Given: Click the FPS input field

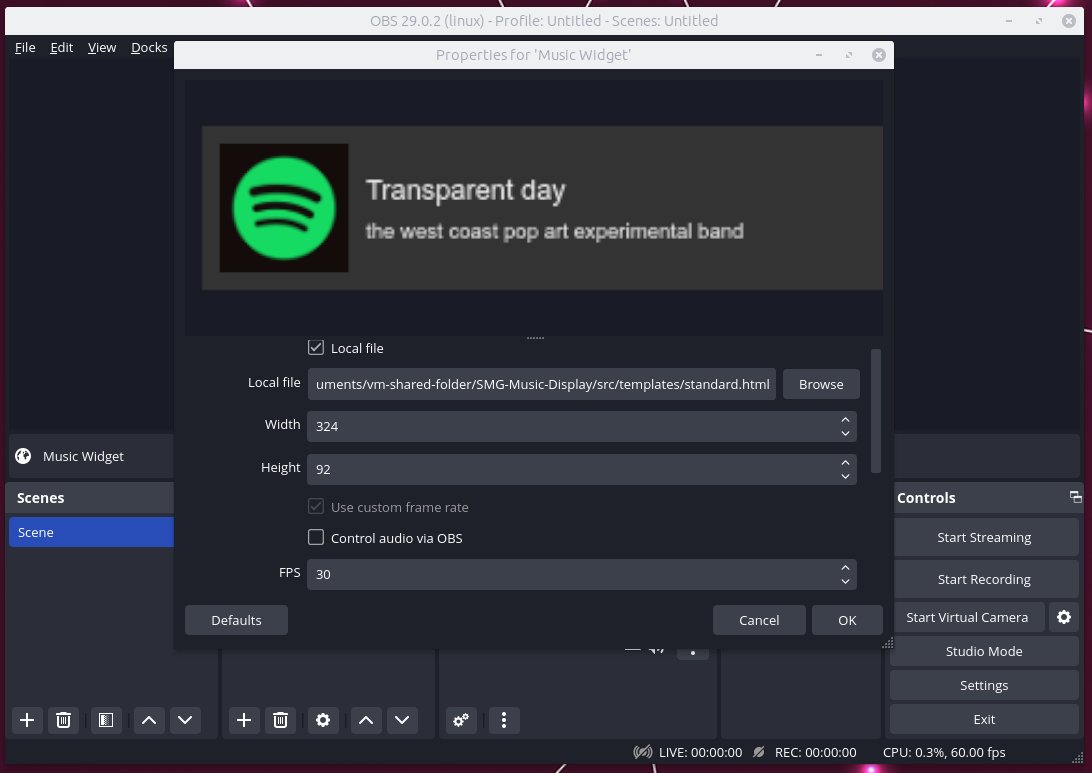Looking at the screenshot, I should click(572, 575).
